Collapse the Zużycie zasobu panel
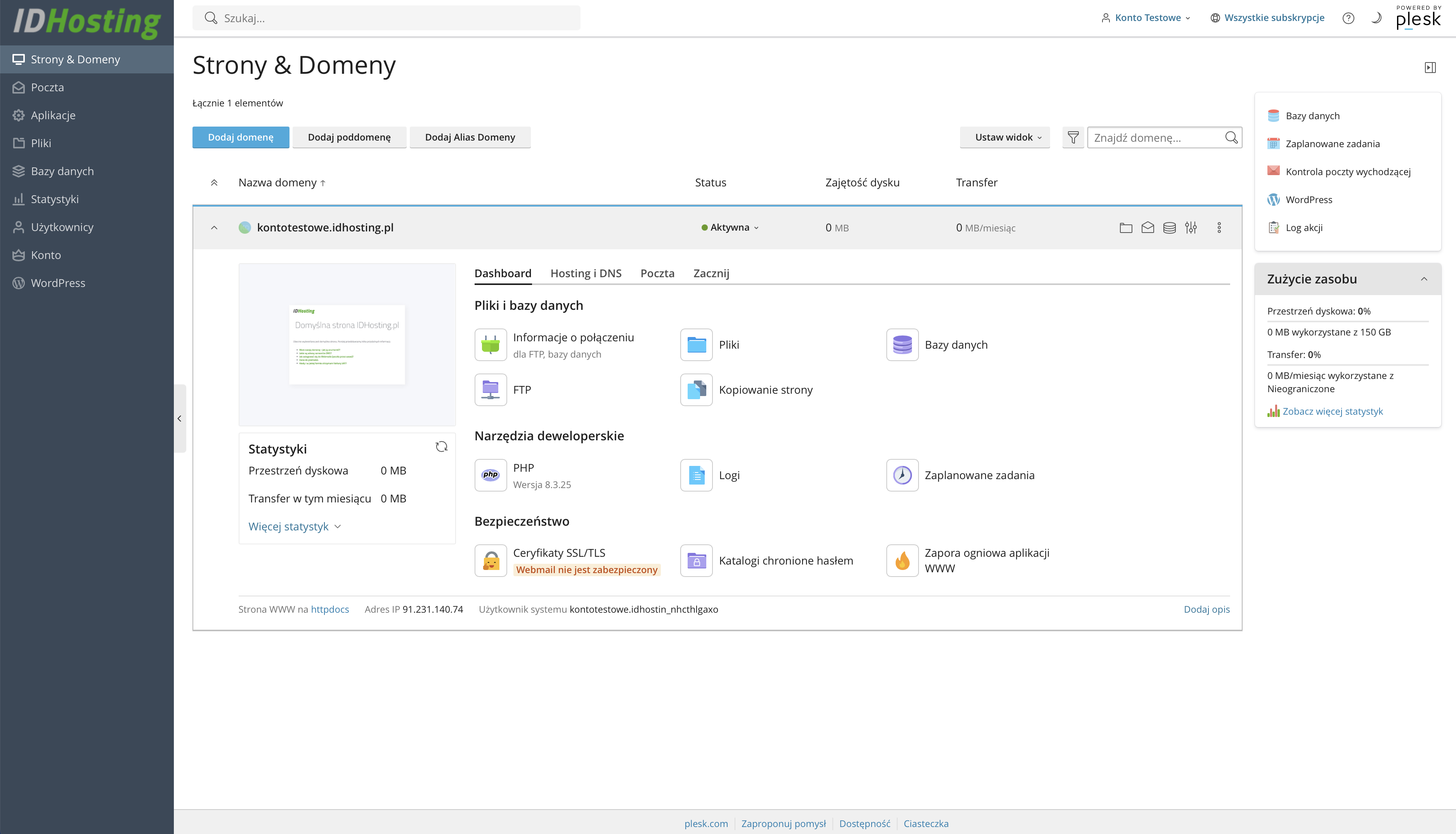Image resolution: width=1456 pixels, height=834 pixels. (1424, 279)
